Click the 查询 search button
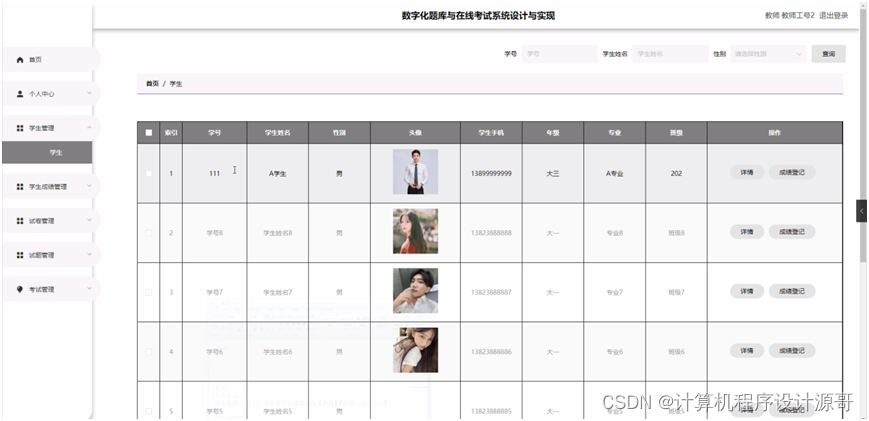 pos(828,54)
